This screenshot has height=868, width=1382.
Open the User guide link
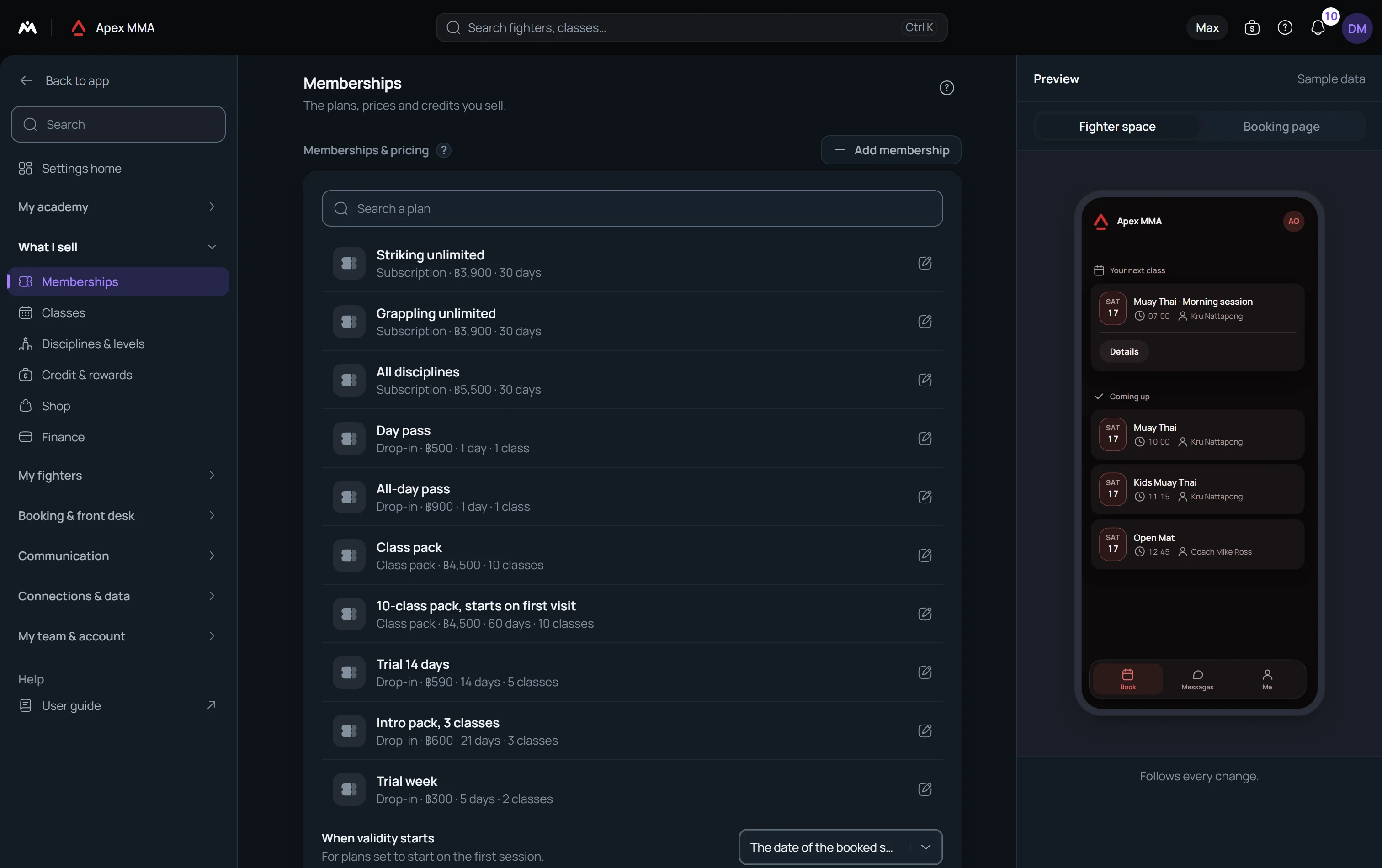tap(117, 705)
